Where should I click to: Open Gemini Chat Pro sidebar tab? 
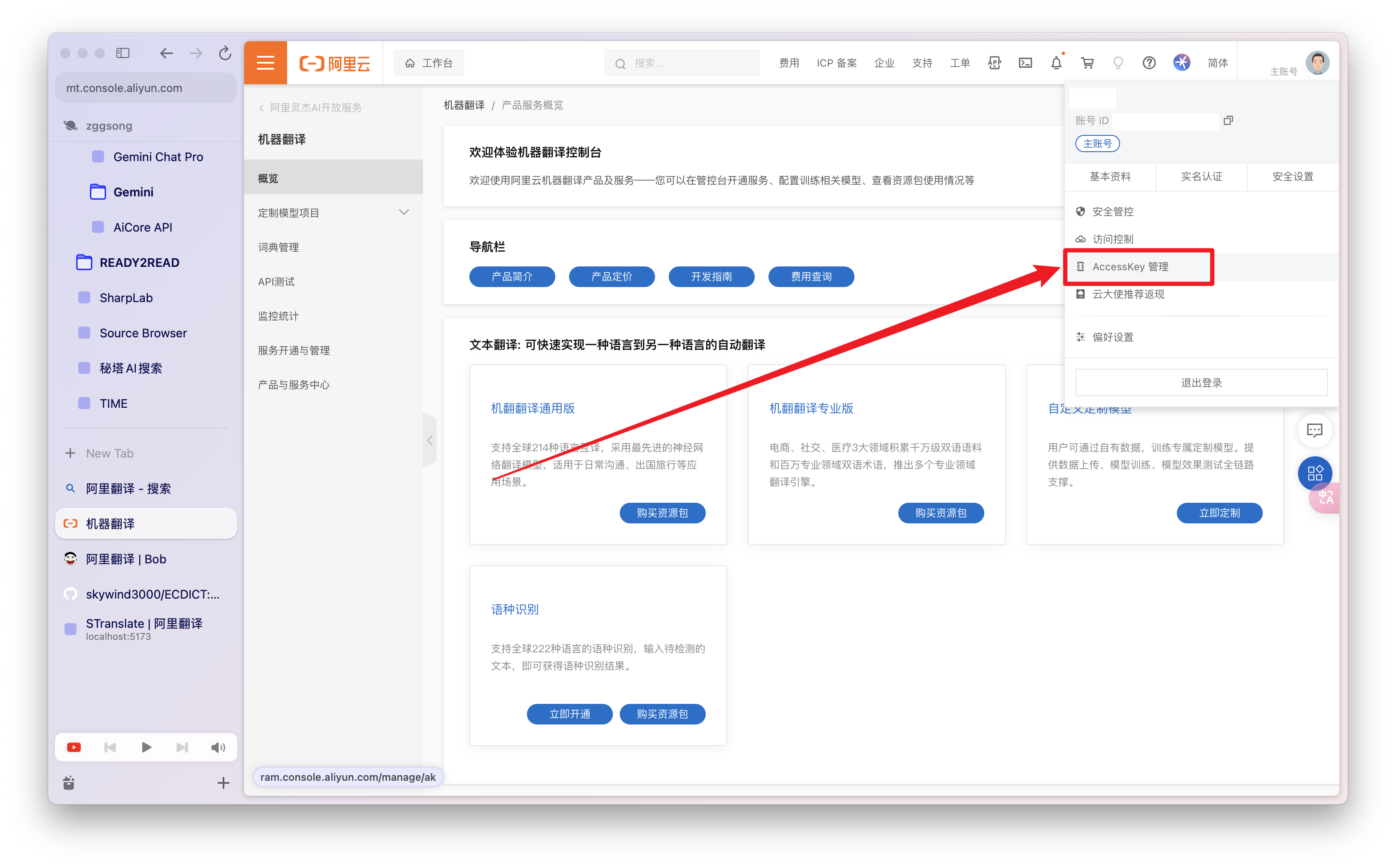146,157
